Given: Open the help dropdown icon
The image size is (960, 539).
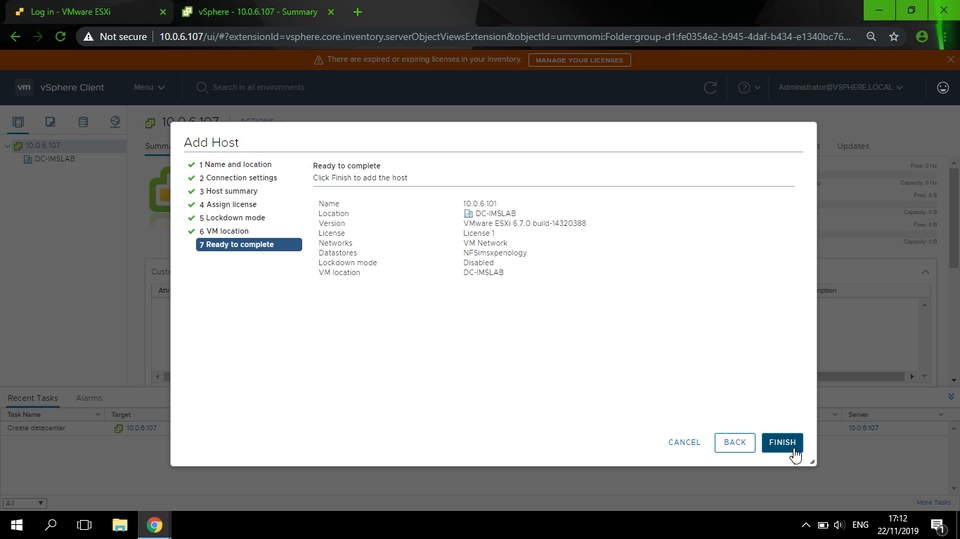Looking at the screenshot, I should 749,88.
